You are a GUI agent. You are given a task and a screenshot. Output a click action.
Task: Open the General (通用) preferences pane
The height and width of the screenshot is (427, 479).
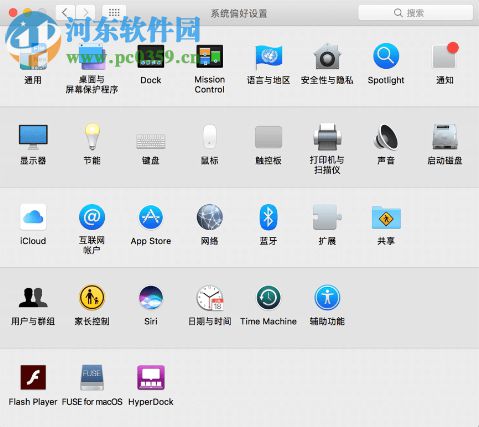pyautogui.click(x=33, y=57)
